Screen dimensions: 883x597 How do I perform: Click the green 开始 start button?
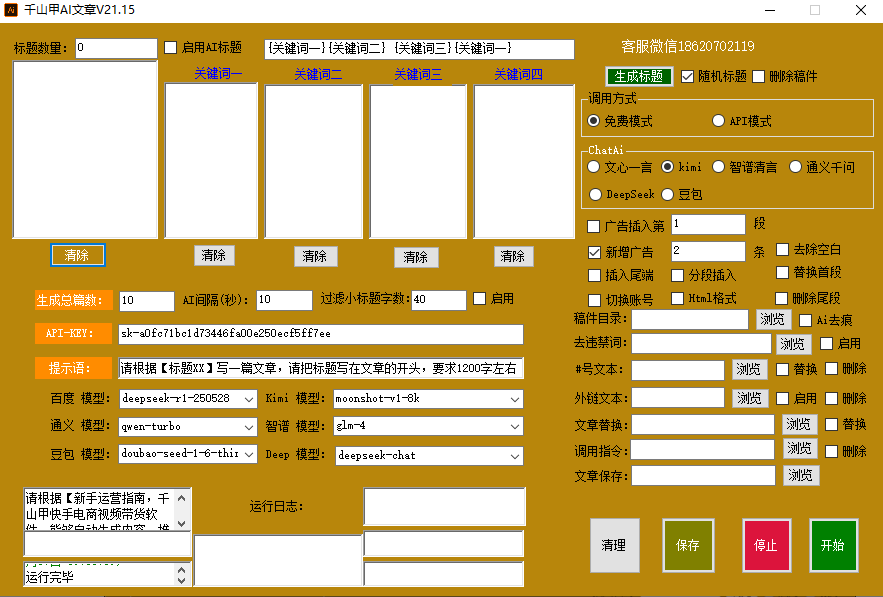833,545
